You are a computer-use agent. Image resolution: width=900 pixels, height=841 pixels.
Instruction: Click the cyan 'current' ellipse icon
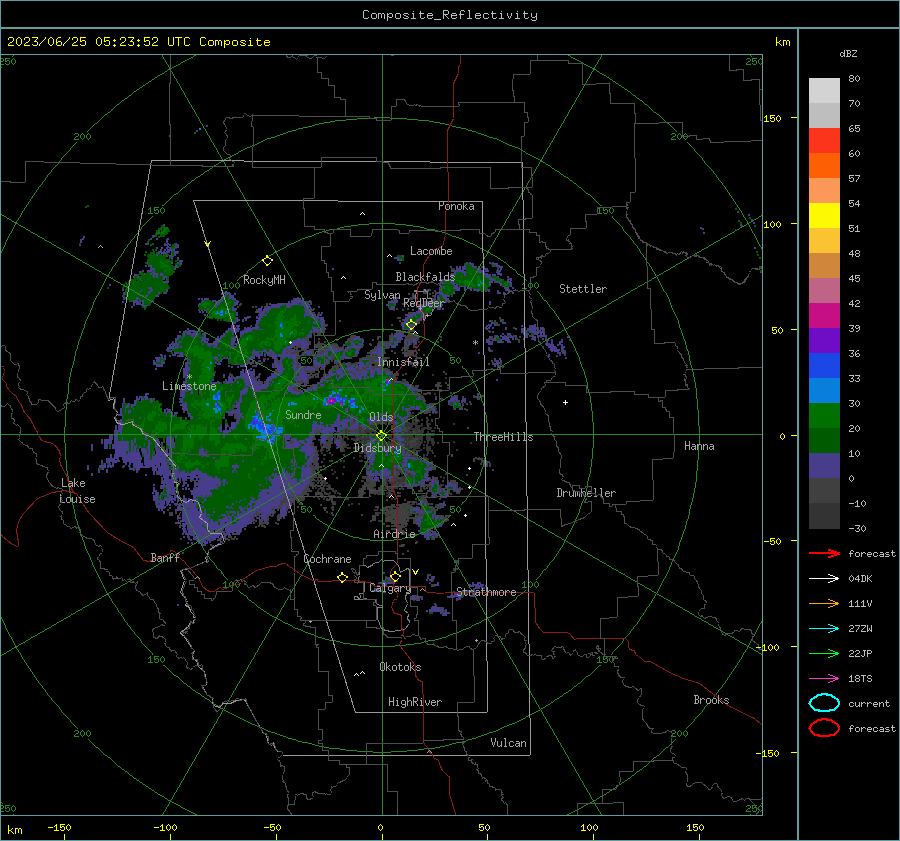(x=824, y=703)
